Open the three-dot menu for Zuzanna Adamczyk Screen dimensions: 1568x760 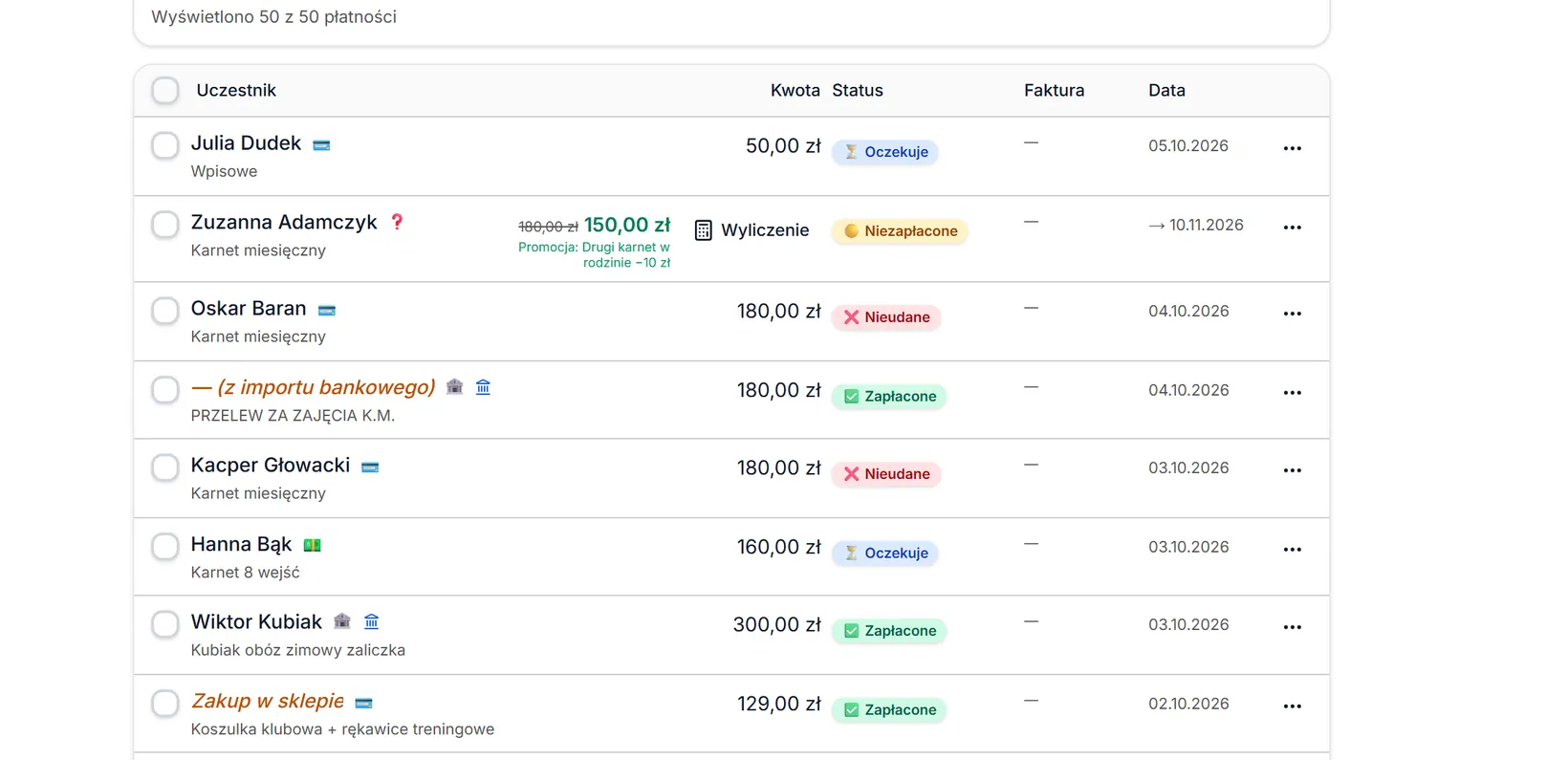click(x=1293, y=228)
